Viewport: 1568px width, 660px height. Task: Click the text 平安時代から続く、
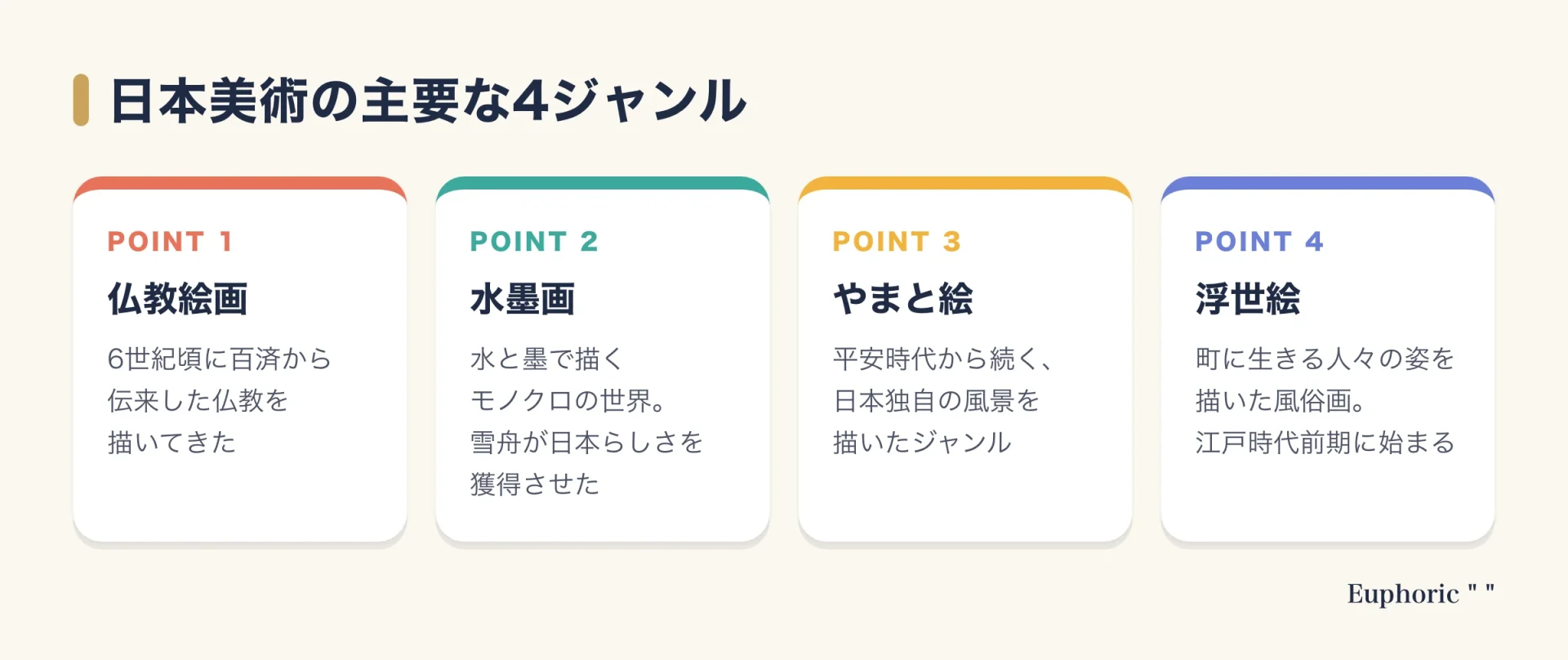(x=942, y=359)
